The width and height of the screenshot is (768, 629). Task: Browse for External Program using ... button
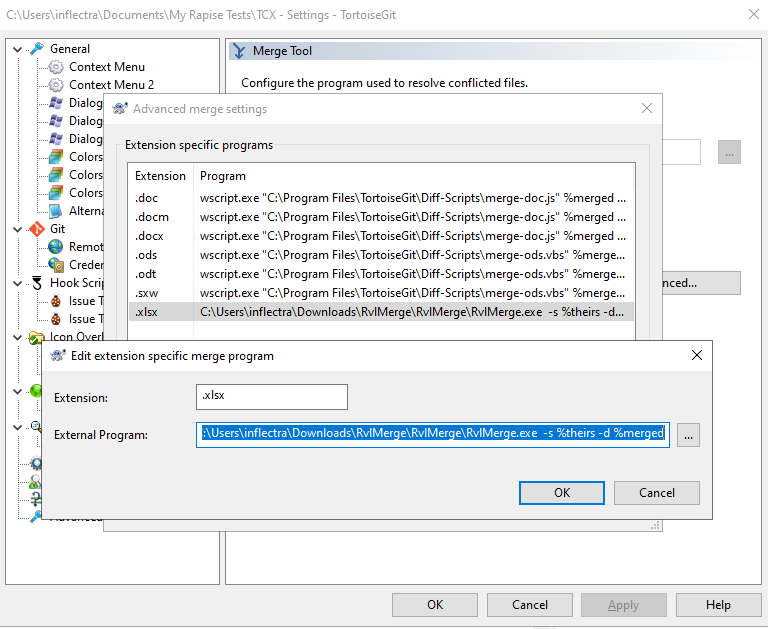pyautogui.click(x=688, y=435)
